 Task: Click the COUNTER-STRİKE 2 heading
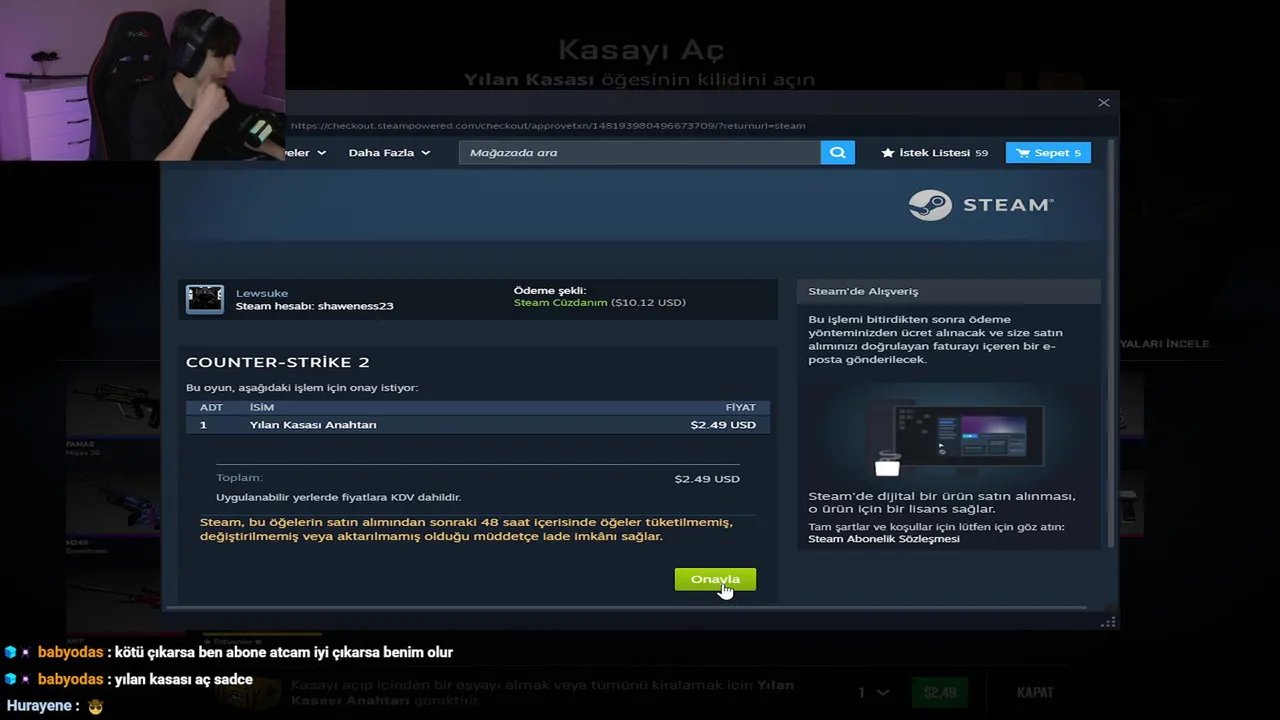tap(278, 362)
